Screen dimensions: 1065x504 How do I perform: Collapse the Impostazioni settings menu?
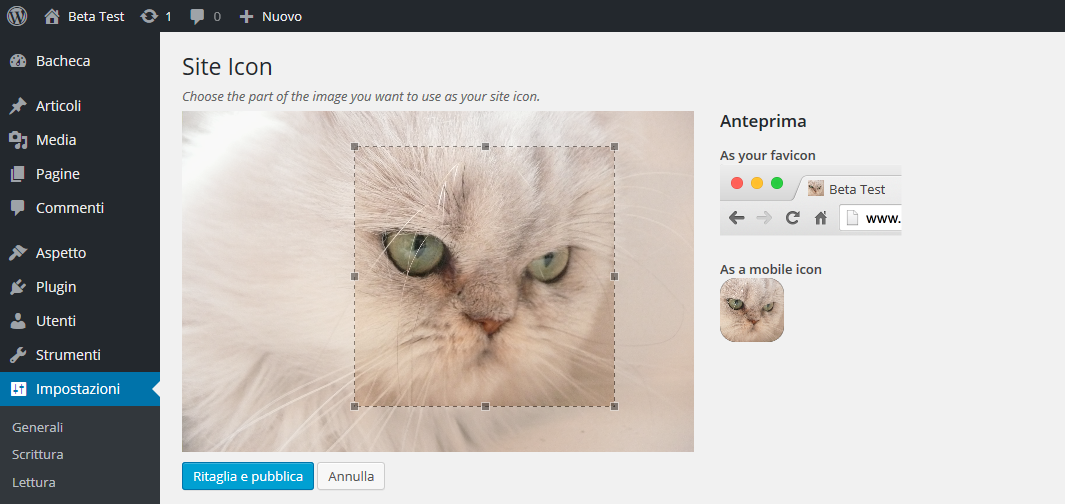pos(77,389)
